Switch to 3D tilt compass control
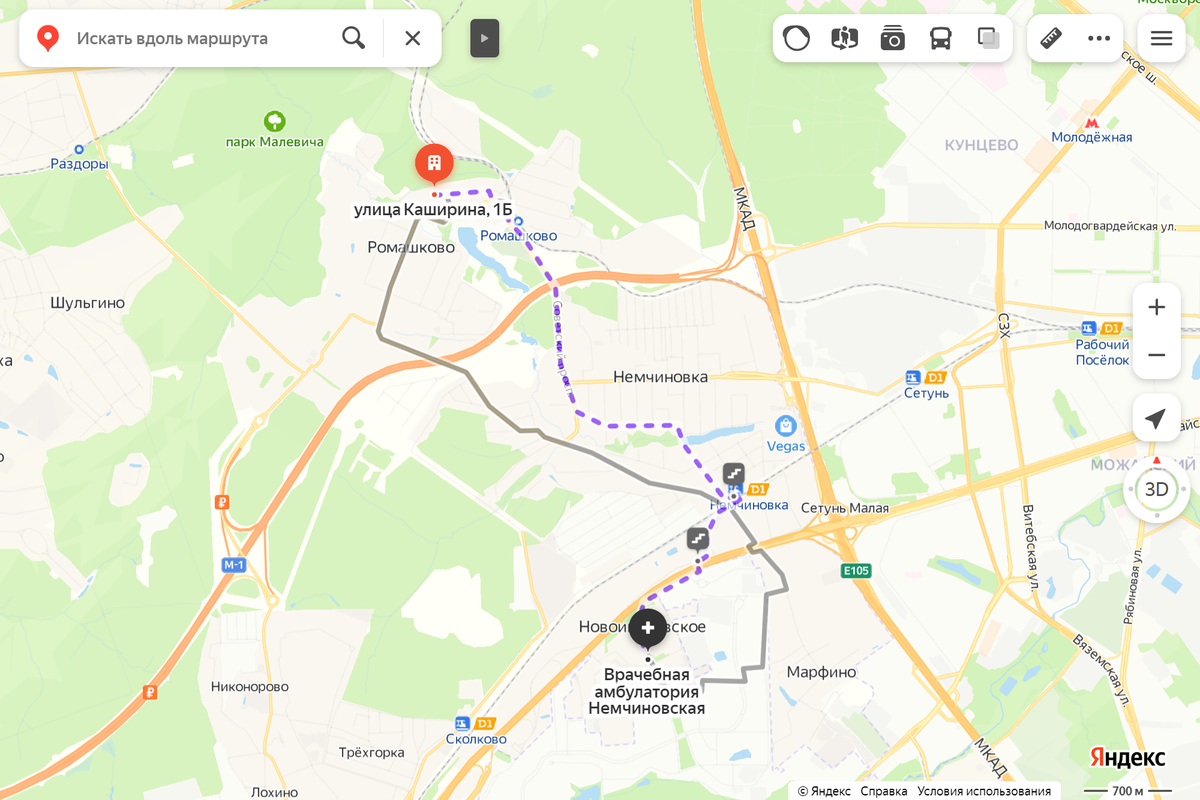Image resolution: width=1200 pixels, height=800 pixels. coord(1157,489)
